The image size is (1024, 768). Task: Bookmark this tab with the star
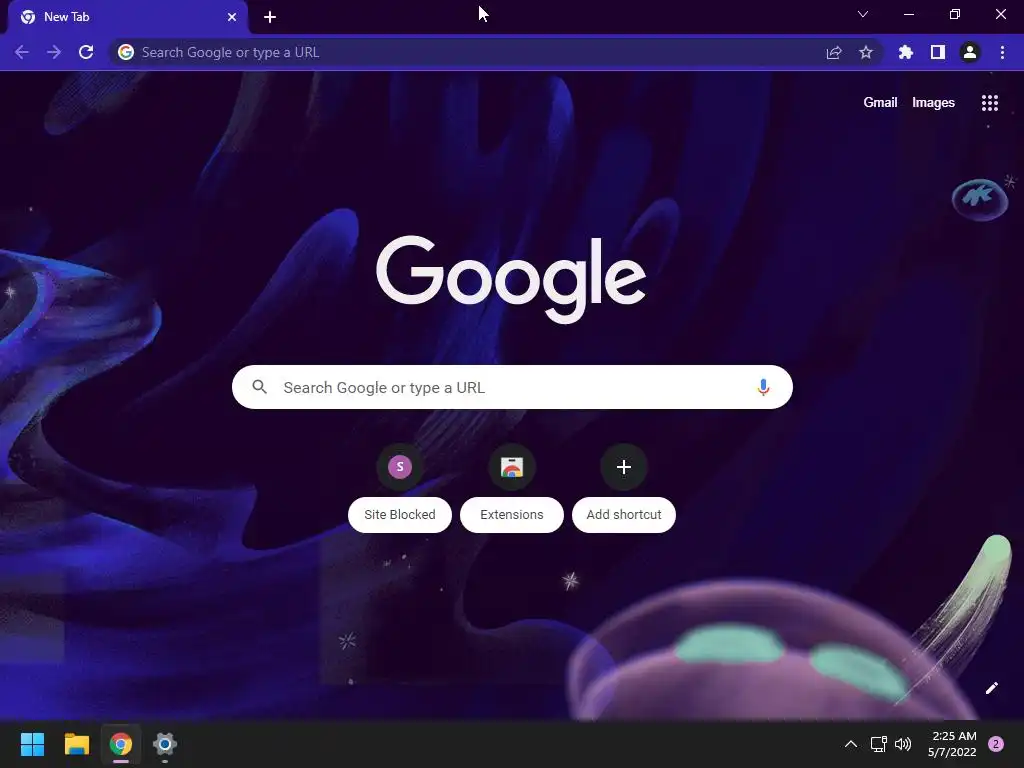[866, 52]
